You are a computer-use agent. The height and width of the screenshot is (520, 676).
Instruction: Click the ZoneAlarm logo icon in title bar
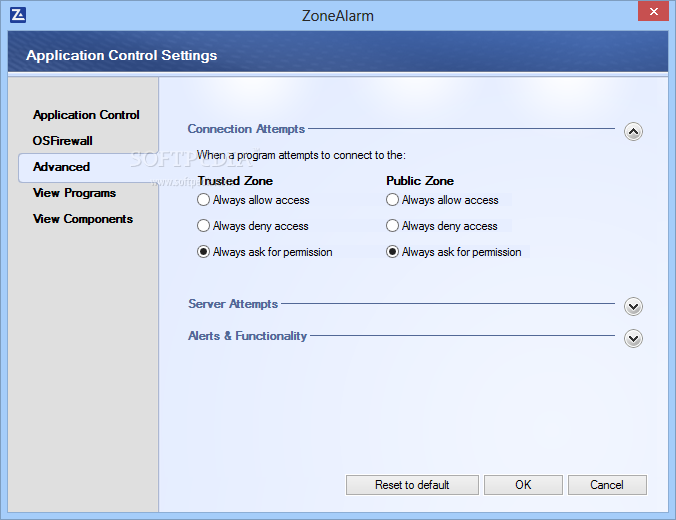pos(18,15)
